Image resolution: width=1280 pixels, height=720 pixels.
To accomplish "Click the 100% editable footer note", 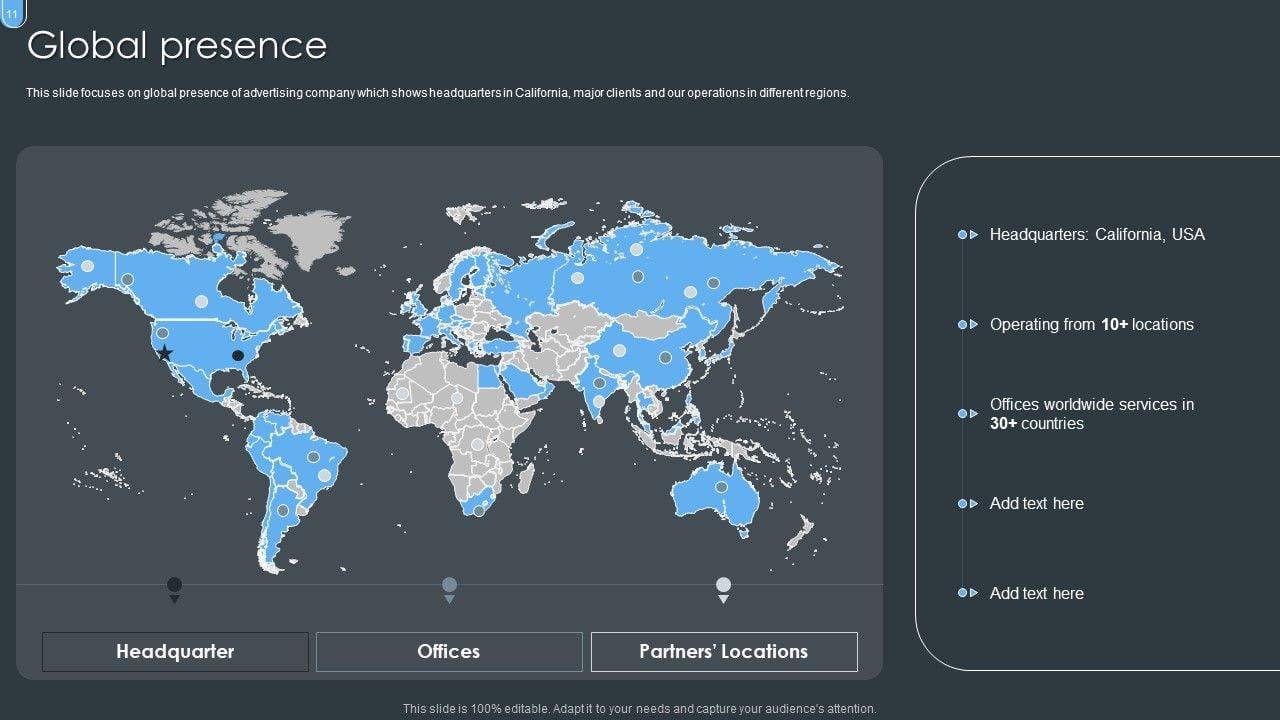I will click(x=639, y=709).
